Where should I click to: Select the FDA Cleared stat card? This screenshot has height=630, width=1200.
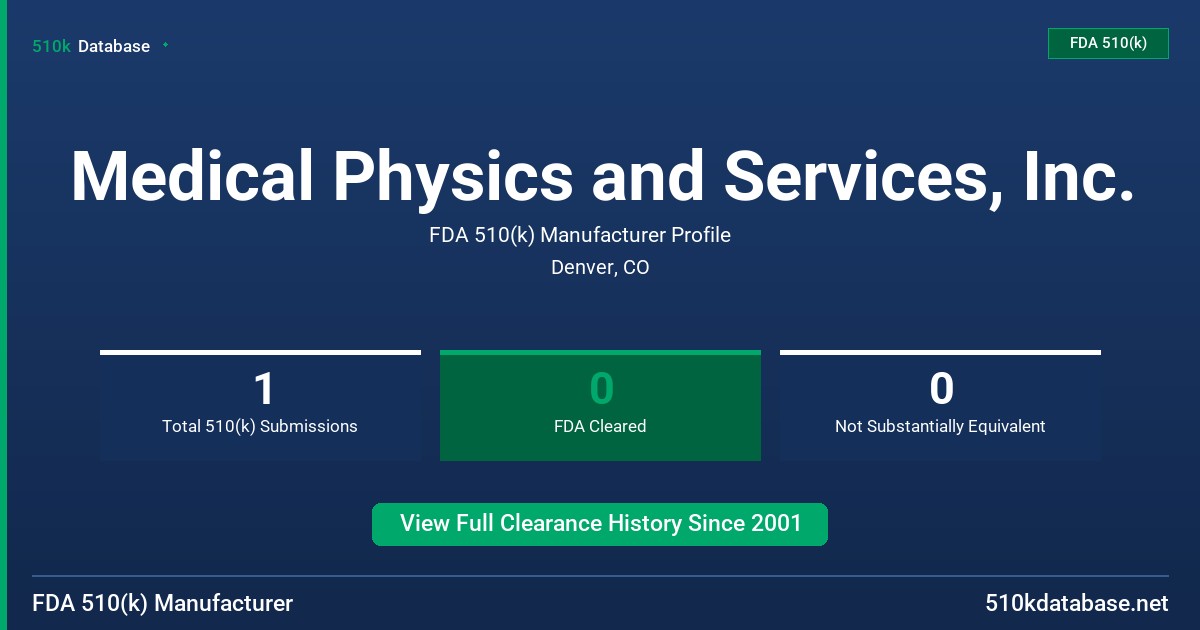point(600,405)
